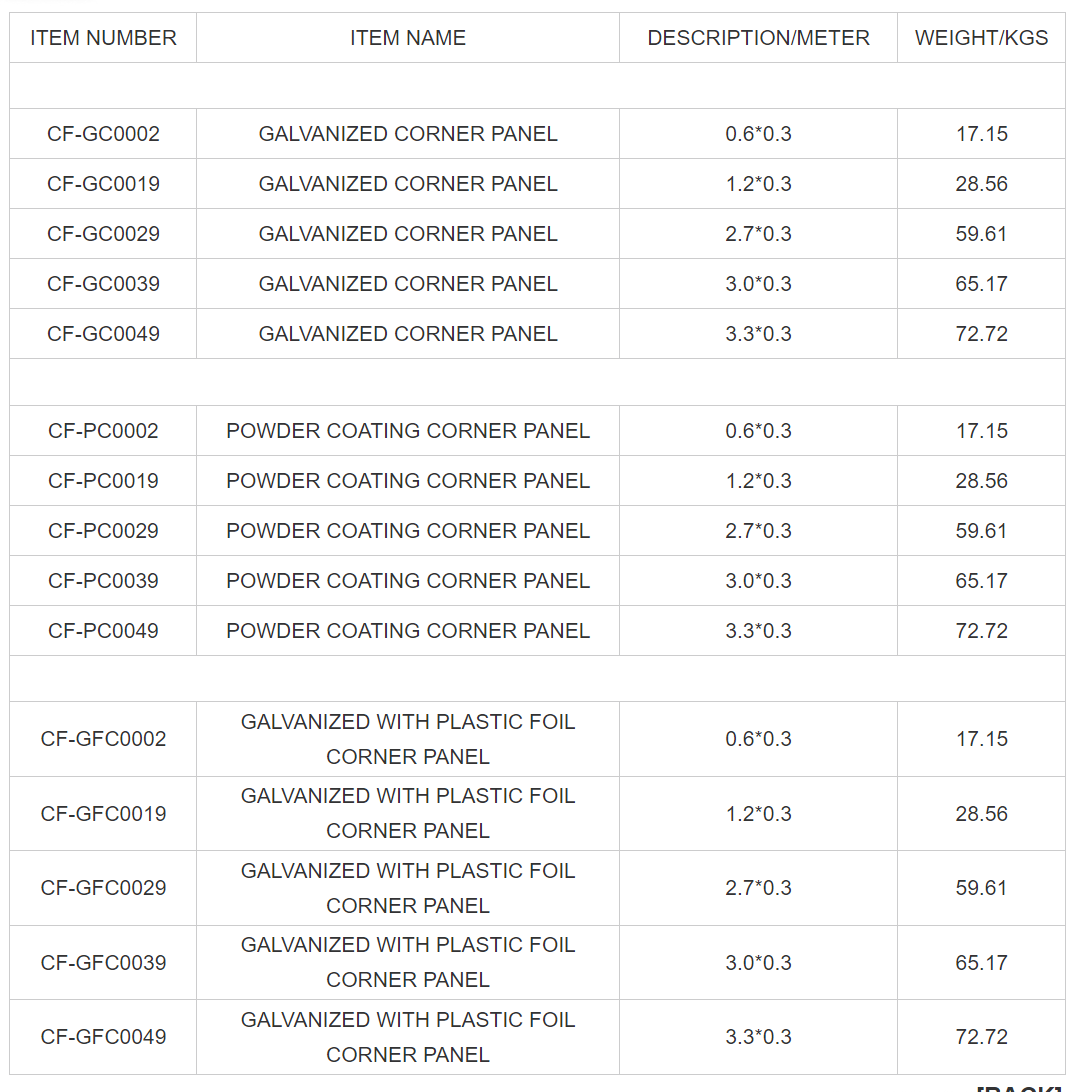Image resolution: width=1076 pixels, height=1092 pixels.
Task: Click item number CF-PC0029
Action: (103, 531)
